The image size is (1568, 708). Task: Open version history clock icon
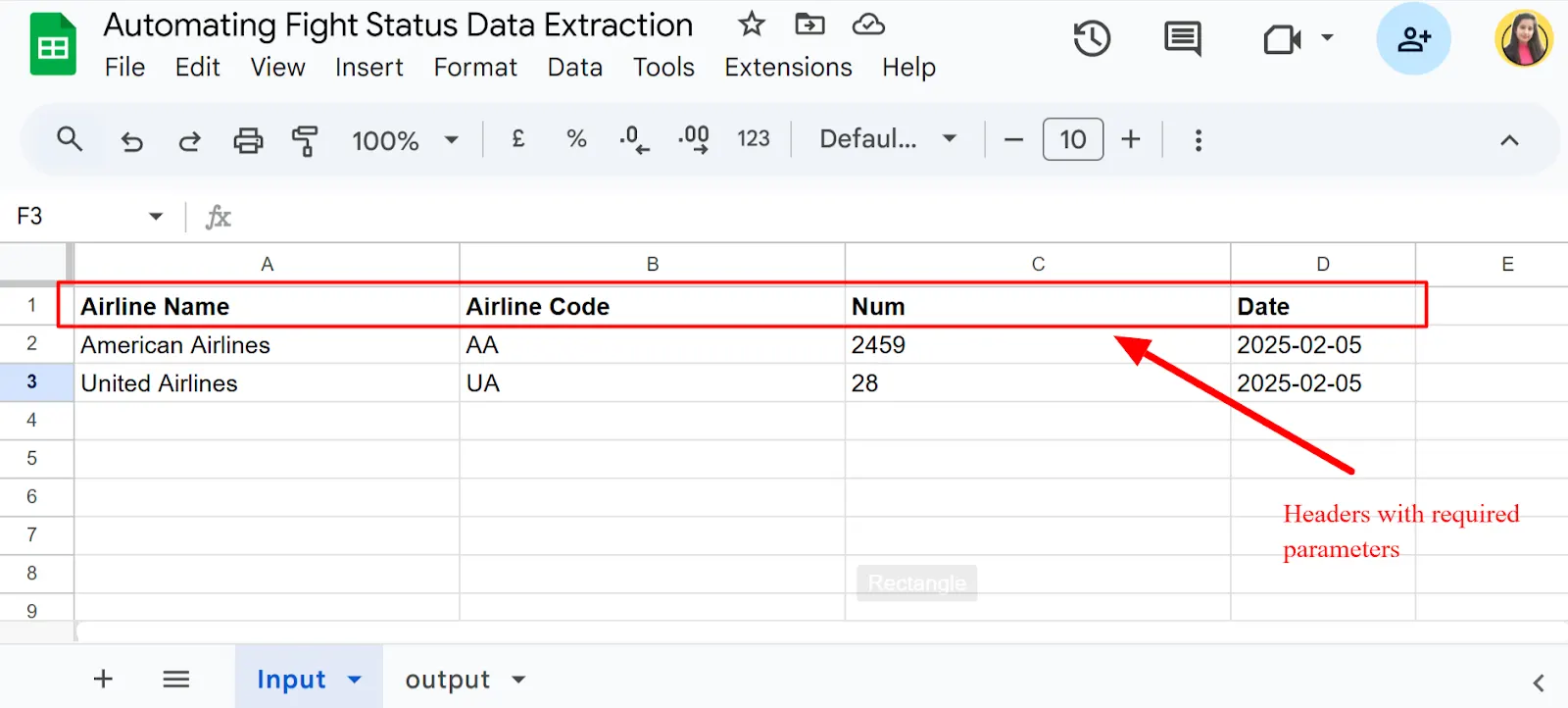[1092, 39]
